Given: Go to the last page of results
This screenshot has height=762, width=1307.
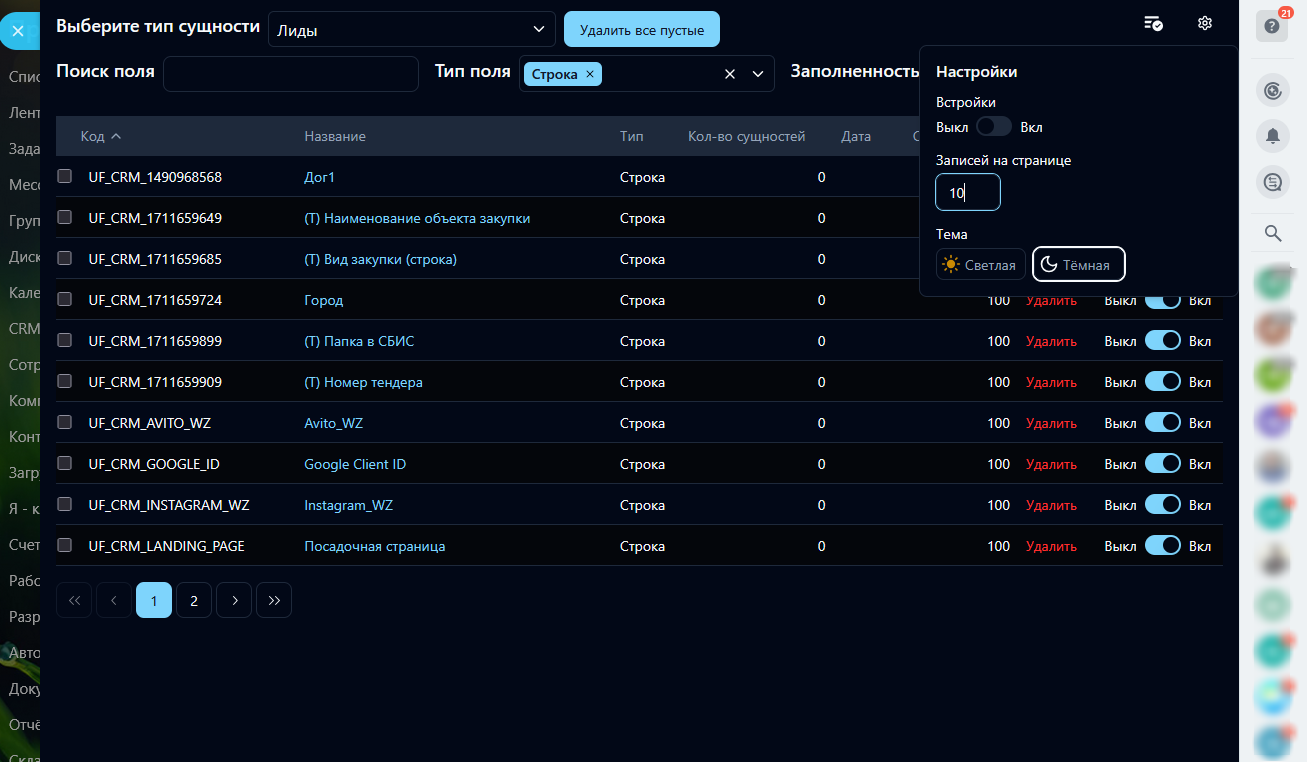Looking at the screenshot, I should (274, 600).
